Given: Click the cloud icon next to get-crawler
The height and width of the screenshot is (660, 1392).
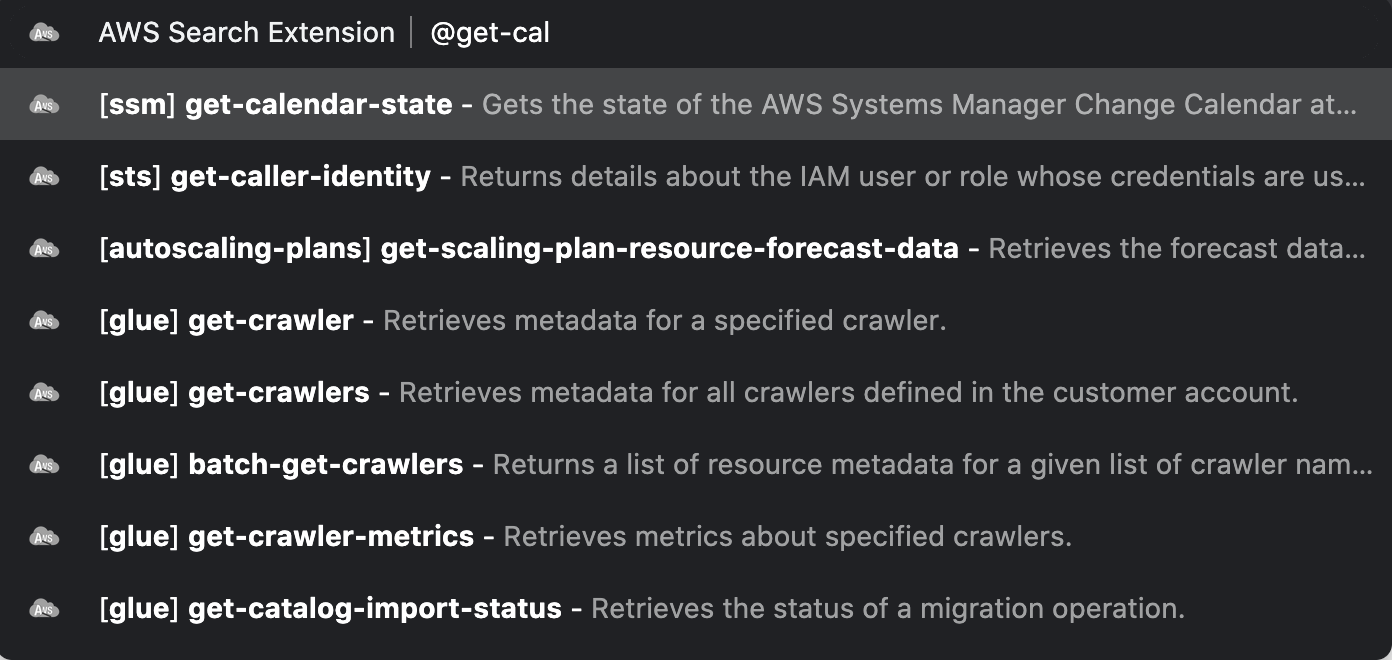Looking at the screenshot, I should 44,321.
